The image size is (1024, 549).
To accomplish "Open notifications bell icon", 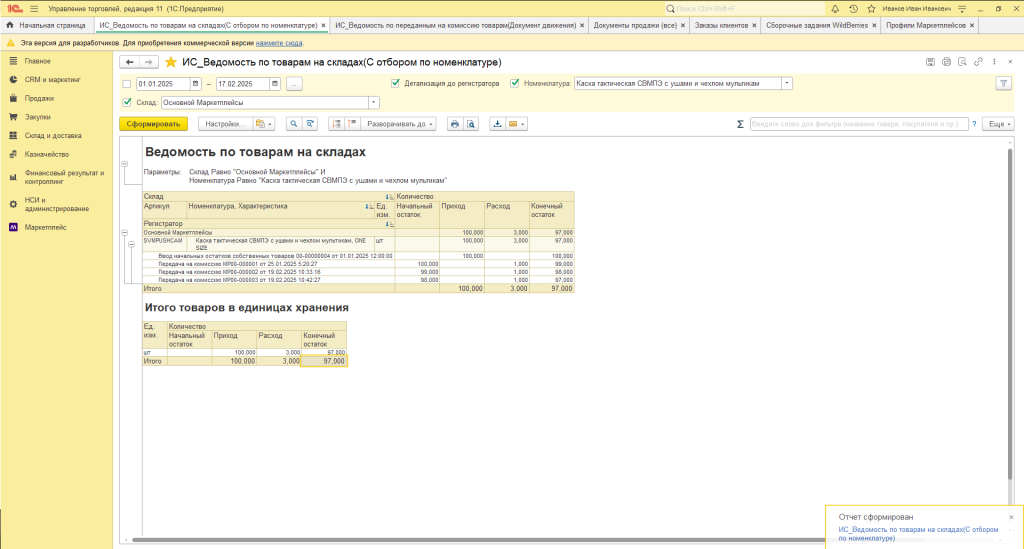I will pos(835,8).
